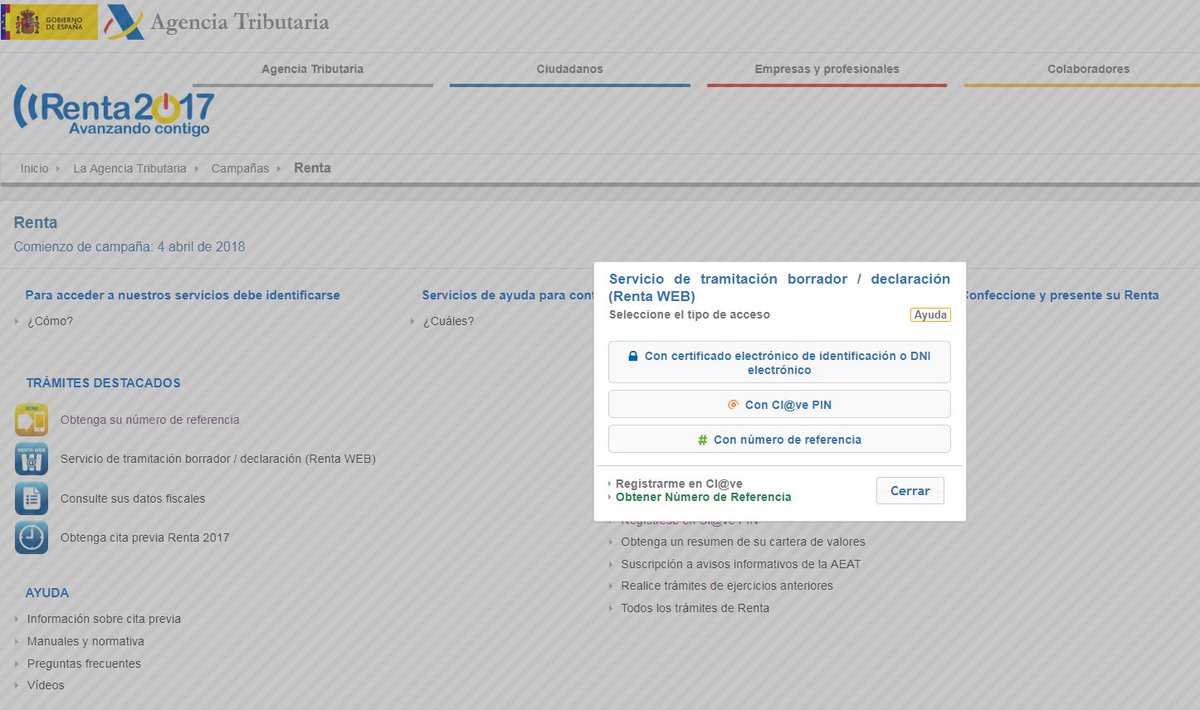Open 'Obtenga cita previa Renta 2017' link
The height and width of the screenshot is (710, 1200).
tap(145, 537)
